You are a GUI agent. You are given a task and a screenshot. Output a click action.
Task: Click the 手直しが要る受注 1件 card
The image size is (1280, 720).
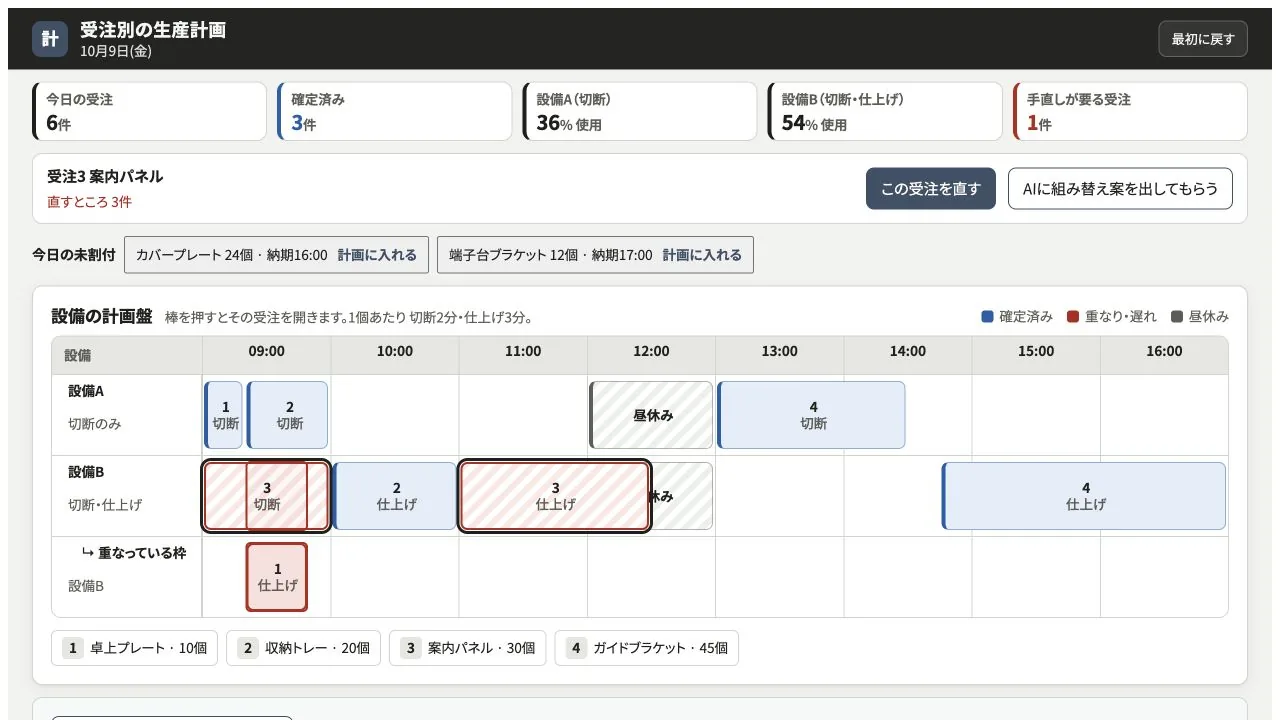[x=1130, y=111]
